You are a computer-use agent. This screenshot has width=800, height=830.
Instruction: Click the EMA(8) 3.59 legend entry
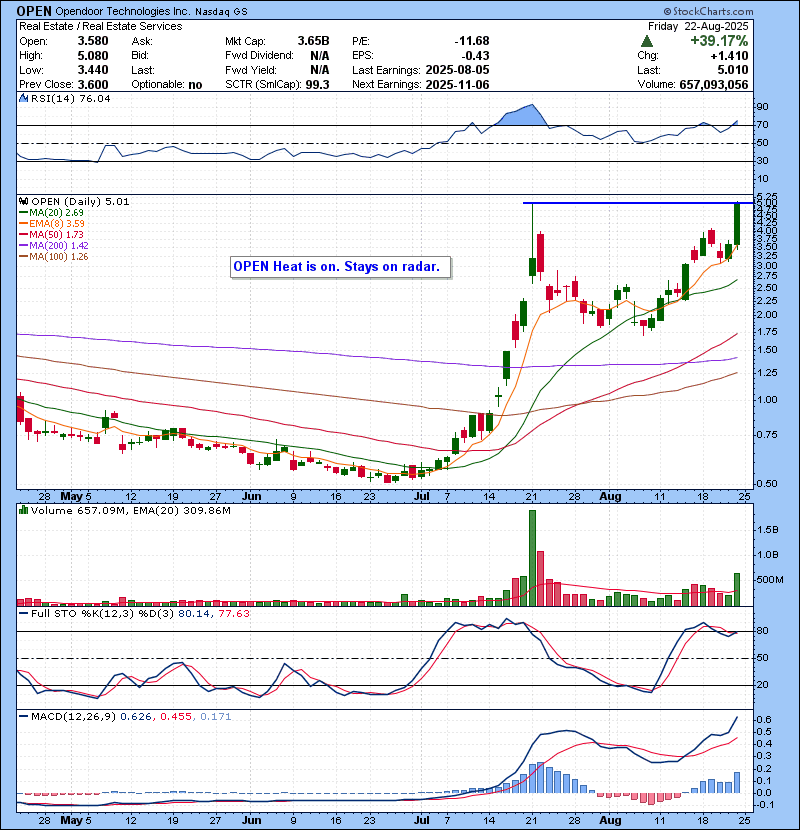[52, 224]
